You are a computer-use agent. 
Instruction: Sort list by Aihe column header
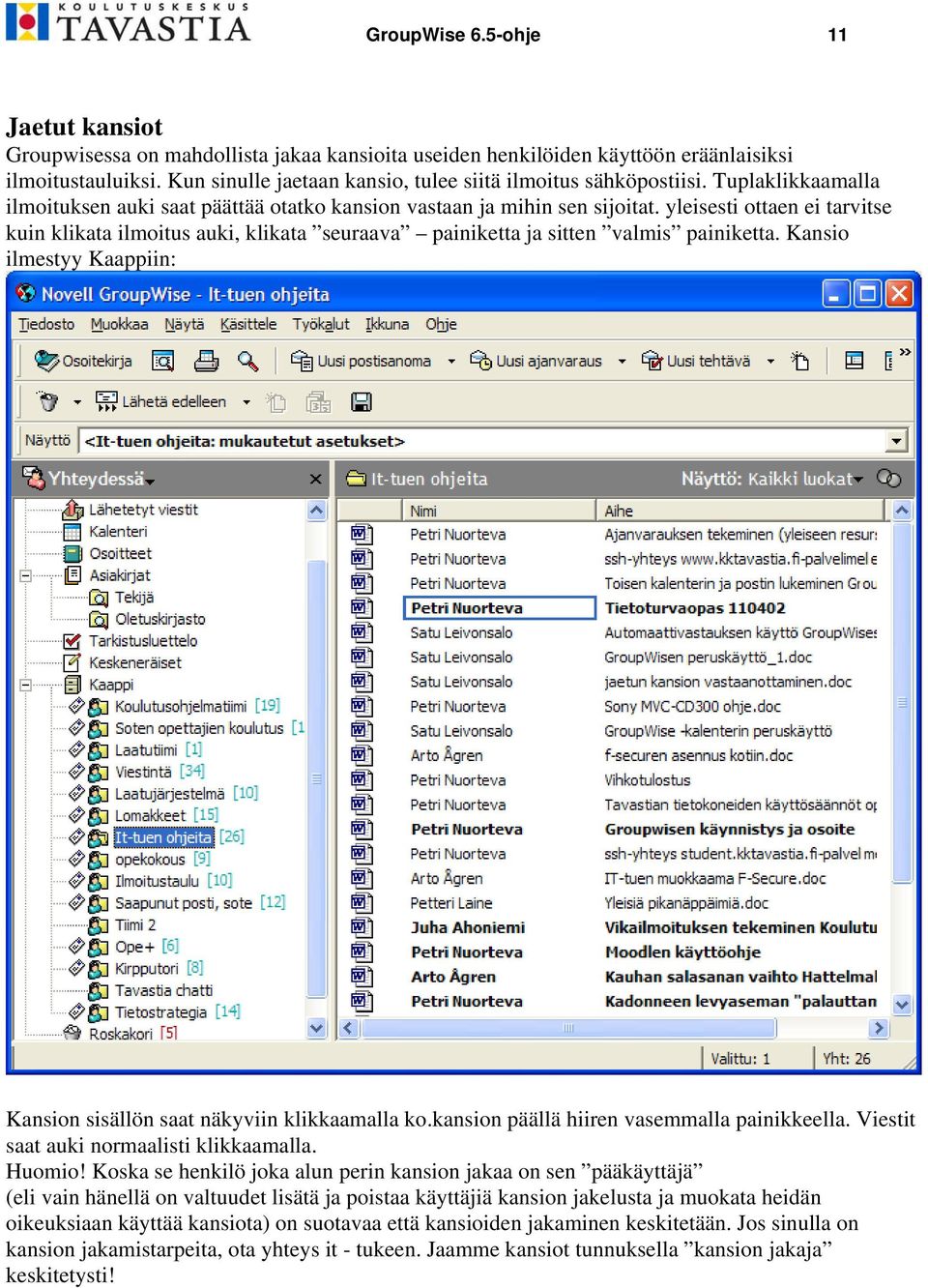tap(739, 511)
